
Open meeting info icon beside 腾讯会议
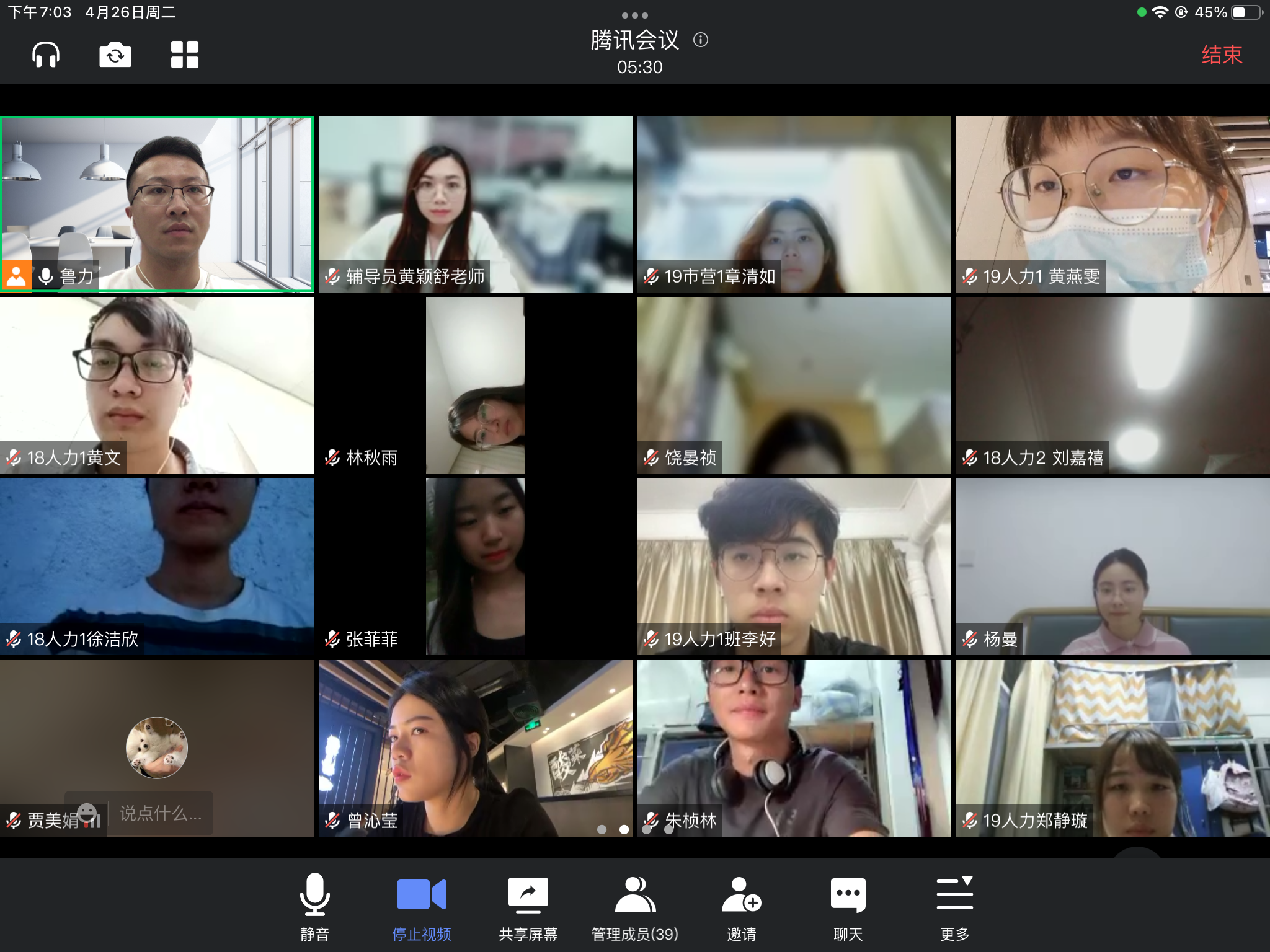click(701, 40)
